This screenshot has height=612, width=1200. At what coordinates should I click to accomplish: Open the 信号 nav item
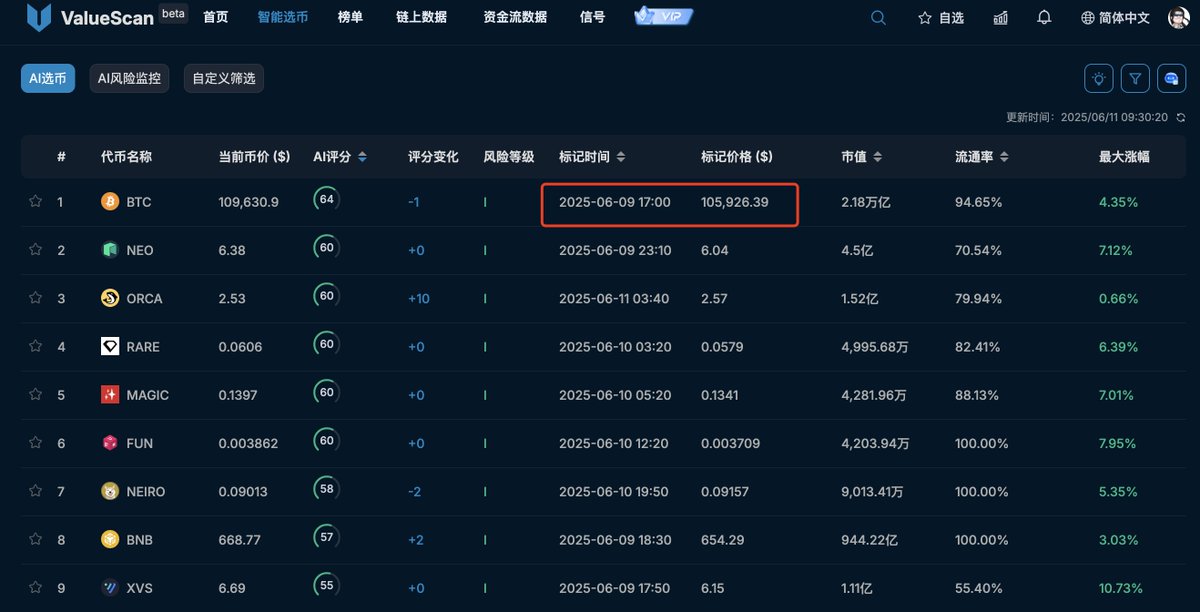(x=592, y=17)
